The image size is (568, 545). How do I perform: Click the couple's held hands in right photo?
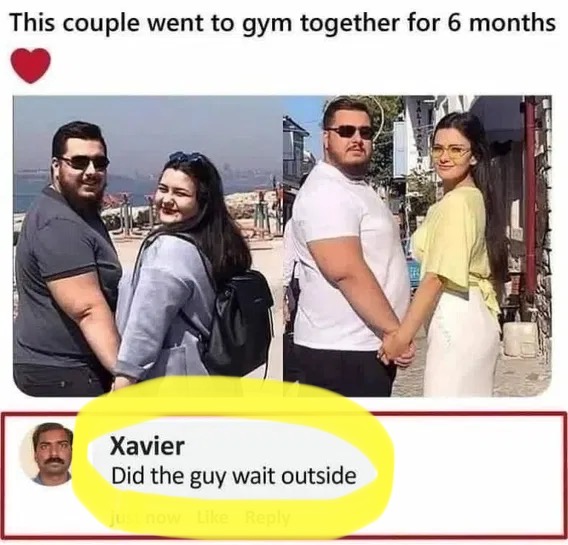pyautogui.click(x=395, y=347)
